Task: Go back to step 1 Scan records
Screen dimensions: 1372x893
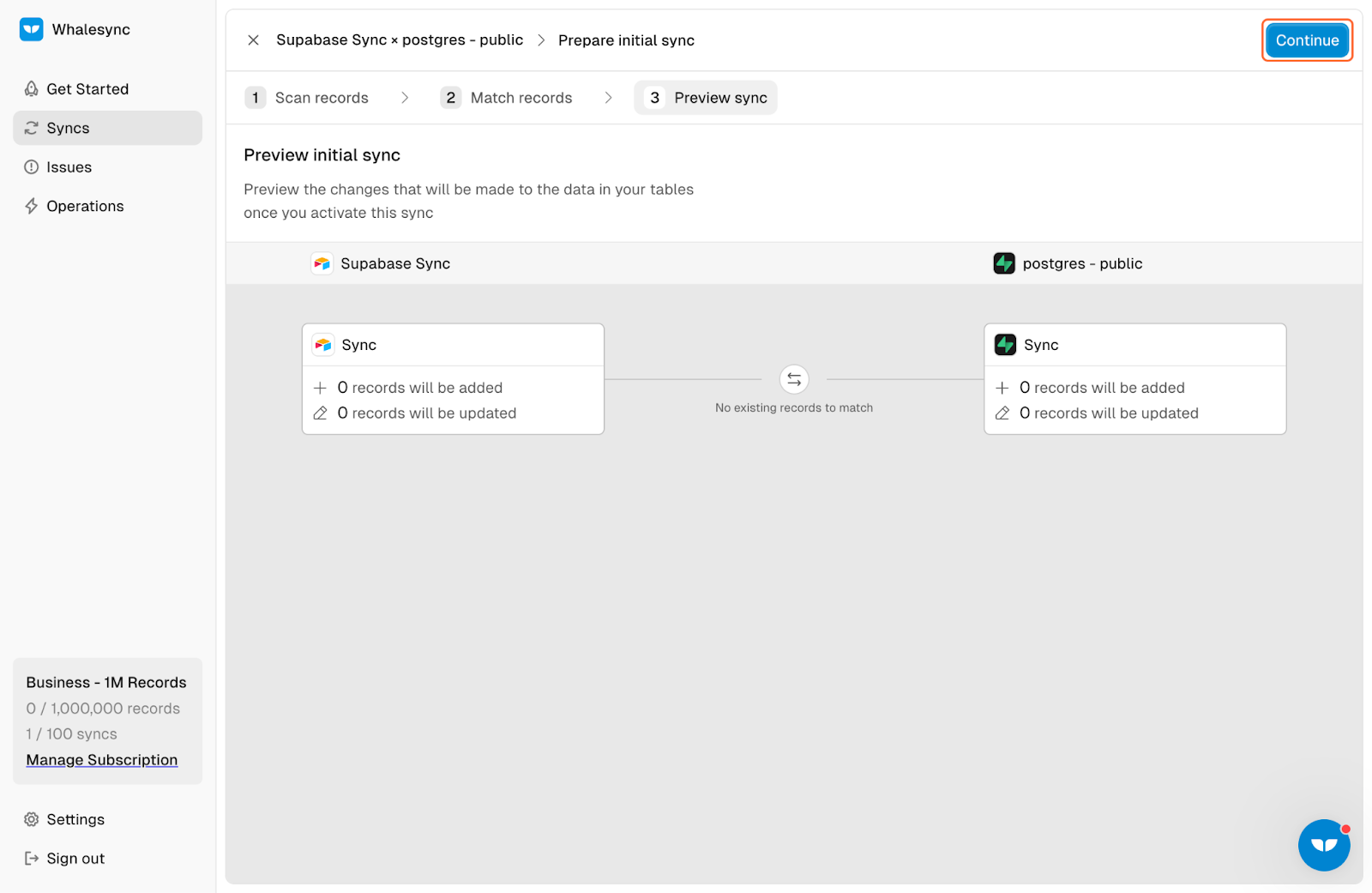Action: pyautogui.click(x=308, y=98)
